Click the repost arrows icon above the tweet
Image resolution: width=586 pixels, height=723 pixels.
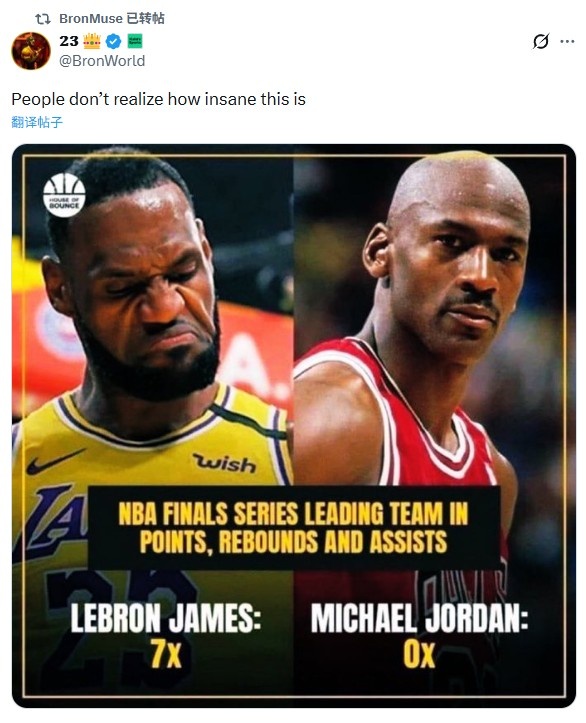tap(43, 19)
